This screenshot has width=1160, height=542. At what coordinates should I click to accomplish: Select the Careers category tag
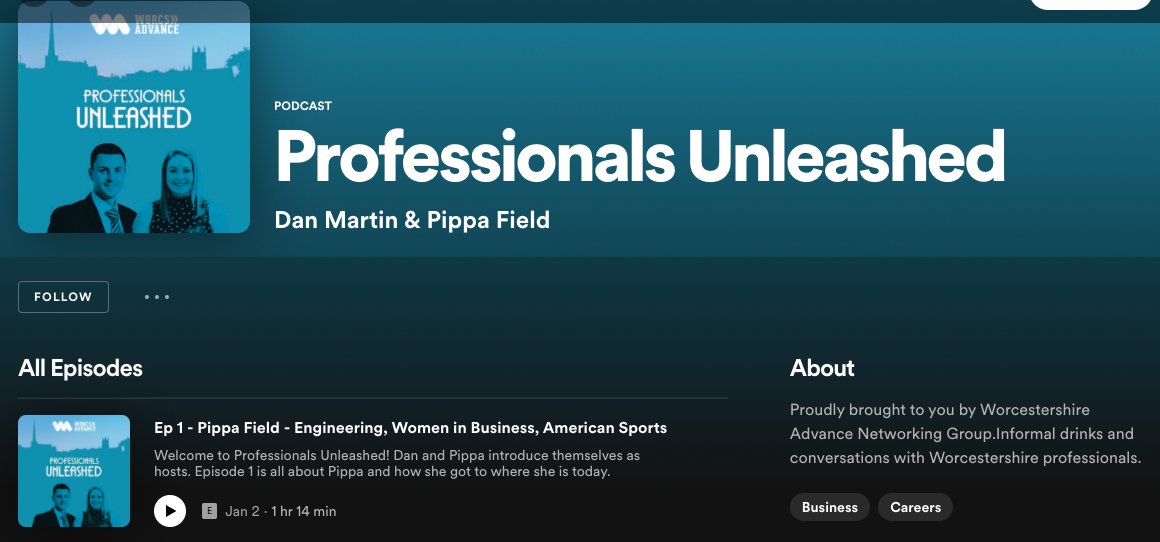coord(915,507)
